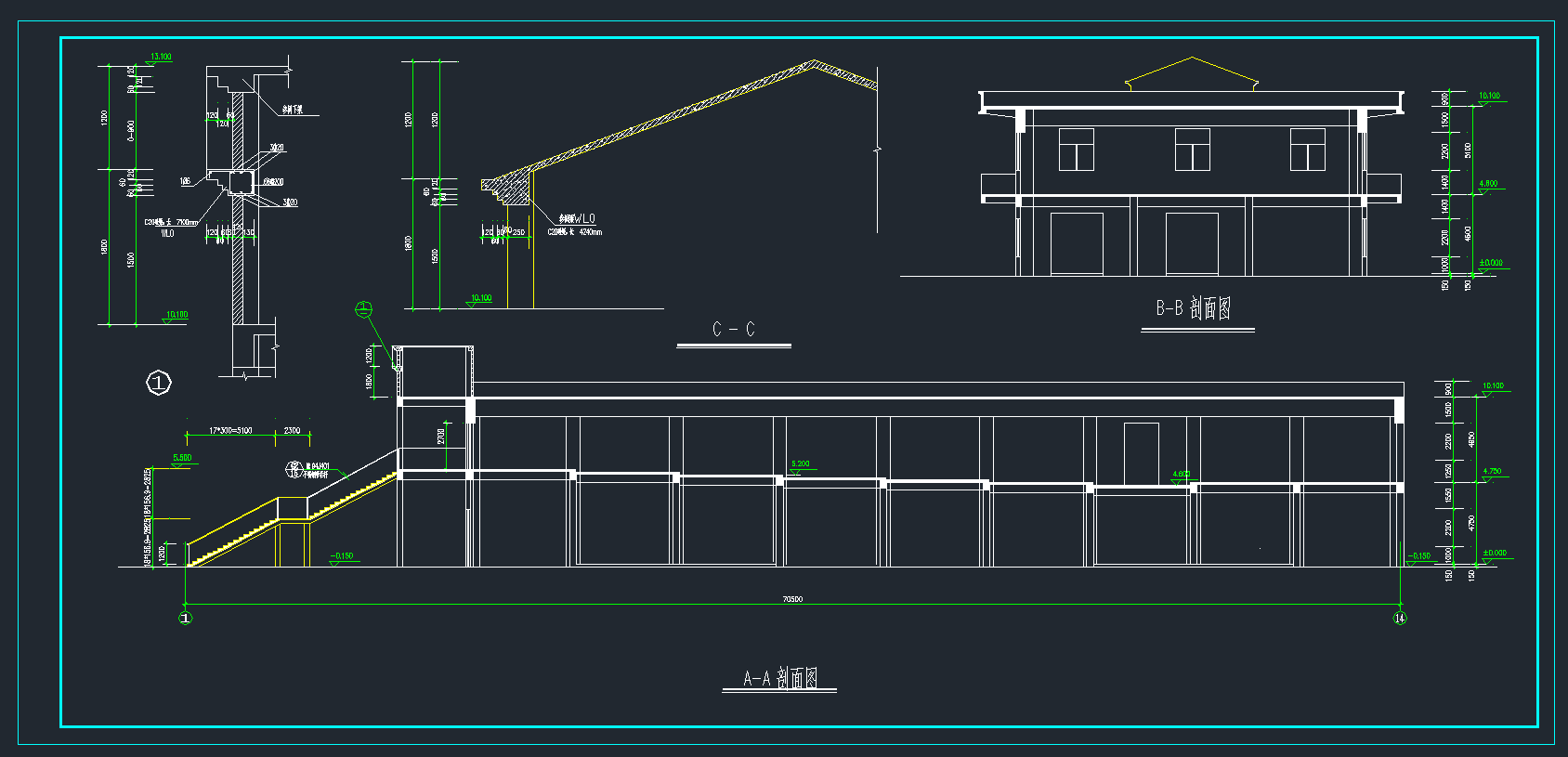Click the C - C section label
The image size is (1568, 757).
click(x=733, y=330)
